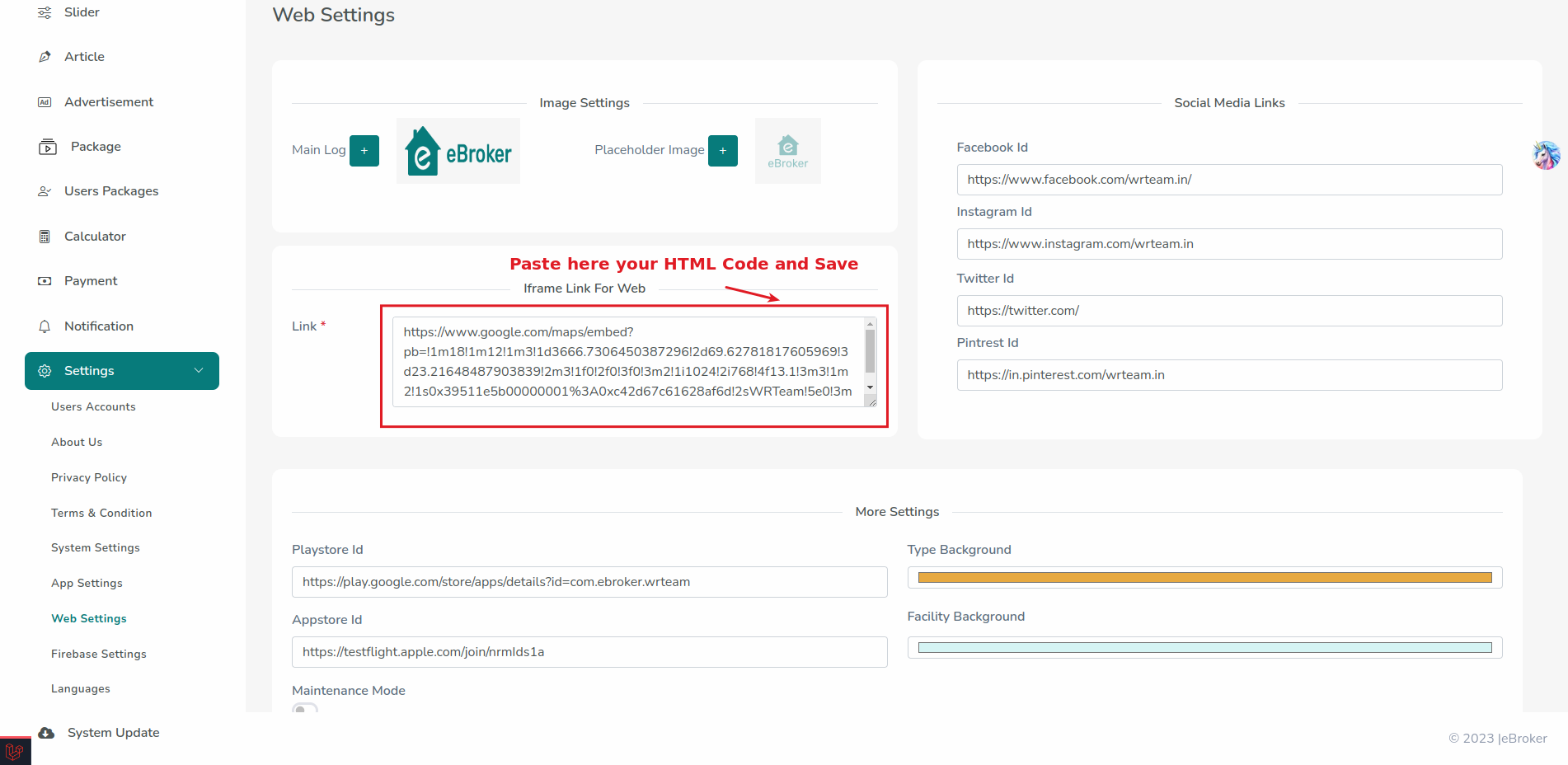The height and width of the screenshot is (765, 1568).
Task: Open the Calculator menu item
Action: click(95, 237)
